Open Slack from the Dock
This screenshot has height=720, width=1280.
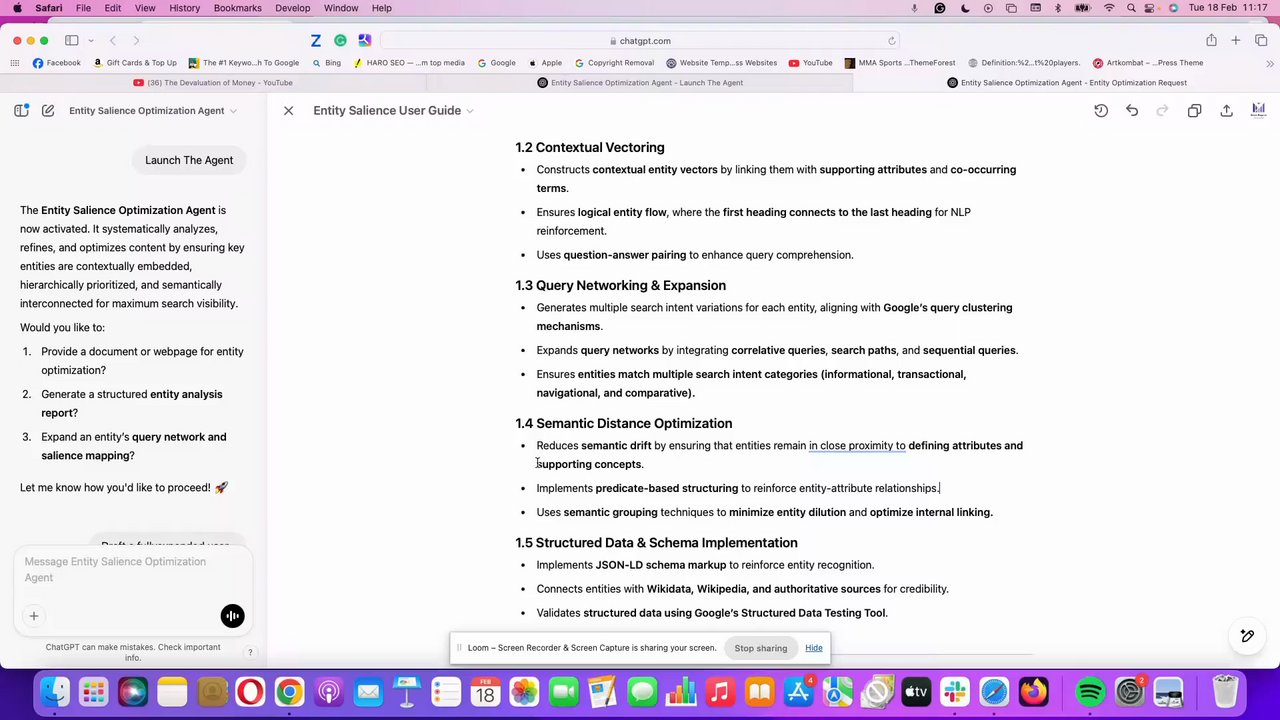pos(955,692)
